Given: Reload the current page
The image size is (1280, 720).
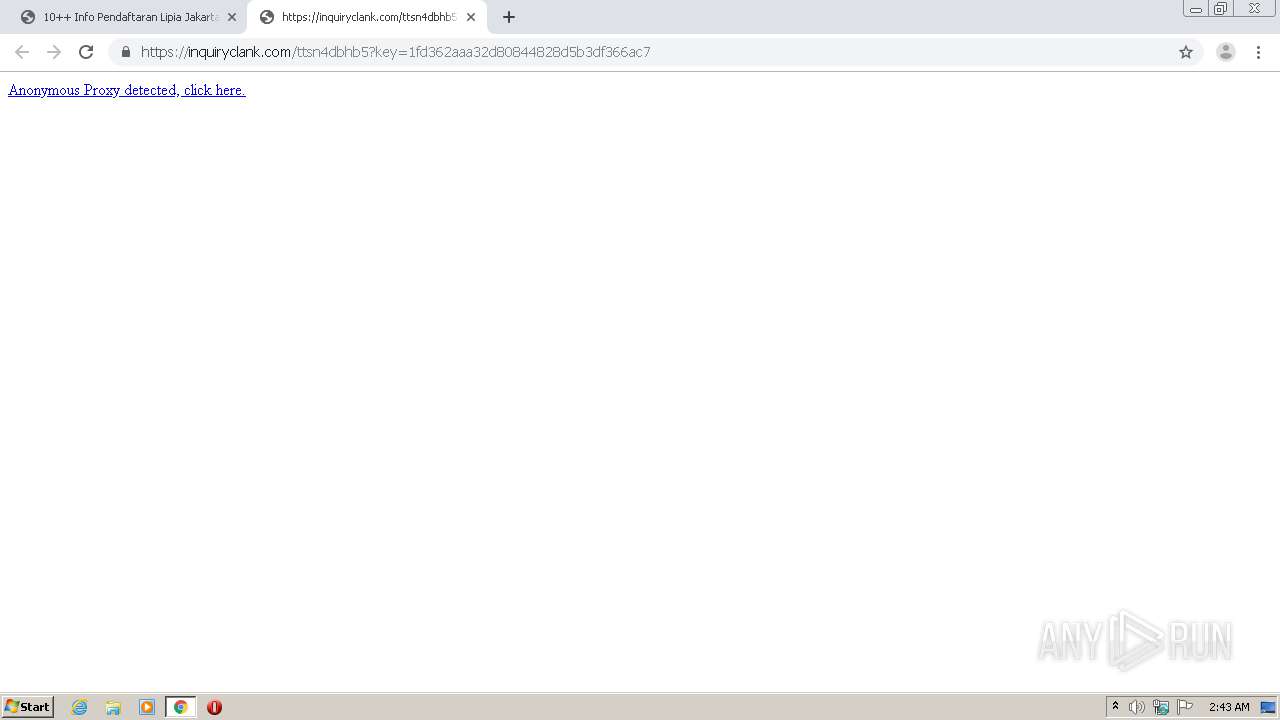Looking at the screenshot, I should (x=86, y=52).
